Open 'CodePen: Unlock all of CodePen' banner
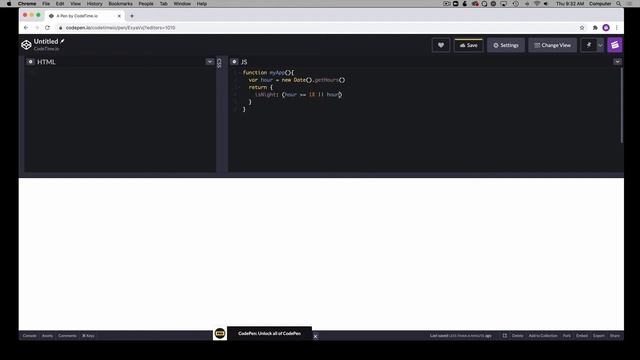The height and width of the screenshot is (360, 640). pos(269,333)
